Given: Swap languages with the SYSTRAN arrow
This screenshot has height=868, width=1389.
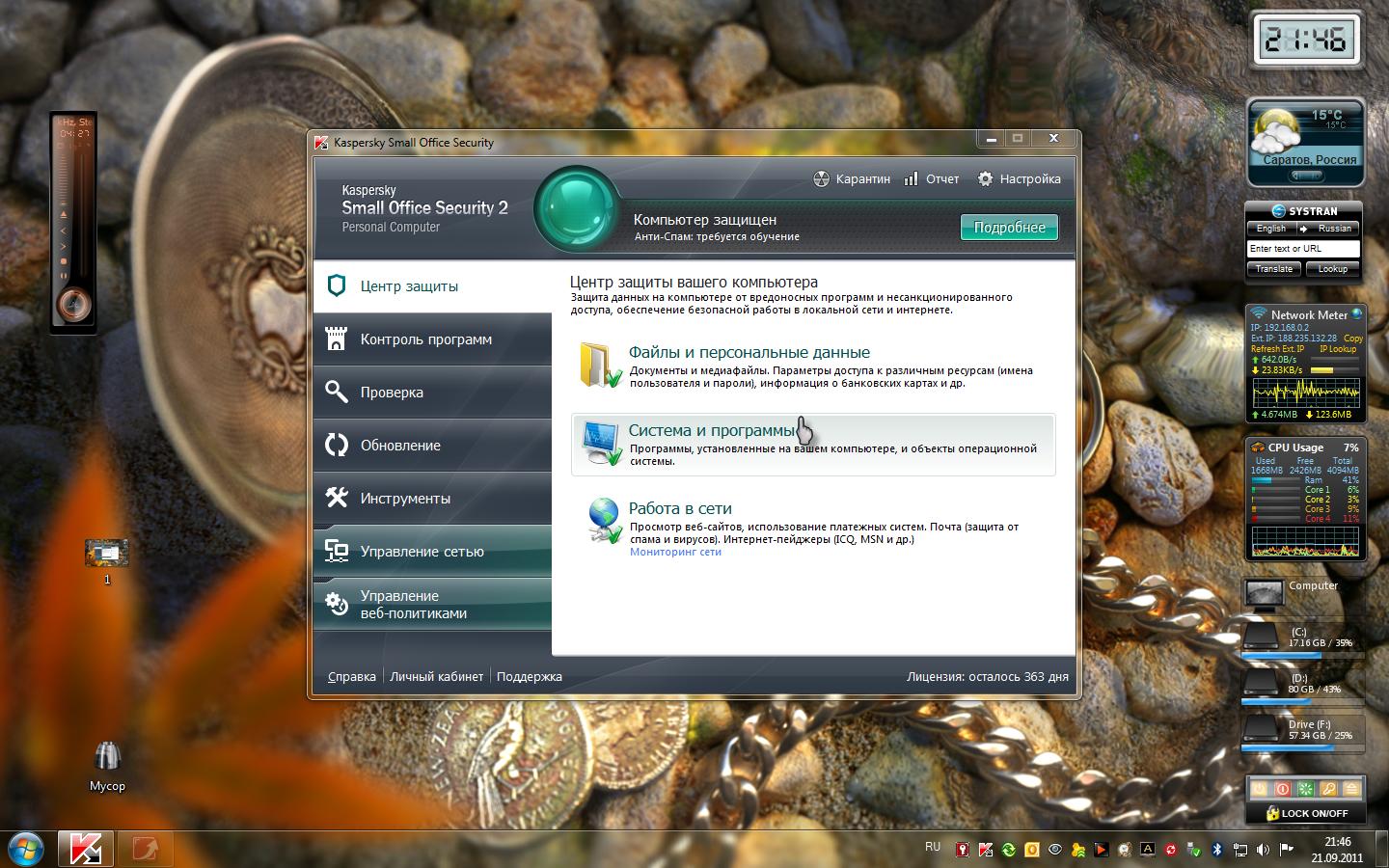Looking at the screenshot, I should (1302, 229).
